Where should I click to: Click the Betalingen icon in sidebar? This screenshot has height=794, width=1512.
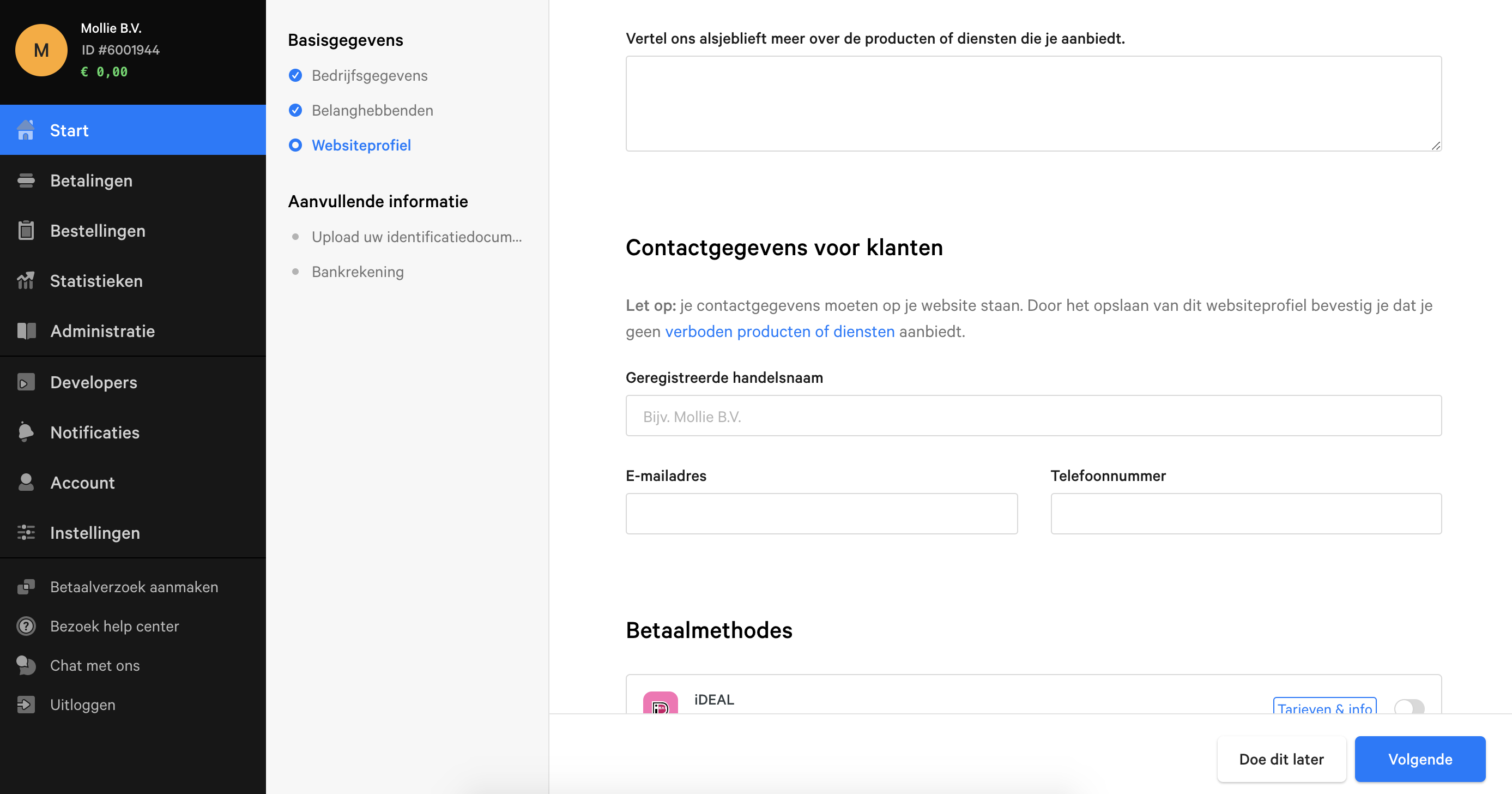tap(26, 181)
